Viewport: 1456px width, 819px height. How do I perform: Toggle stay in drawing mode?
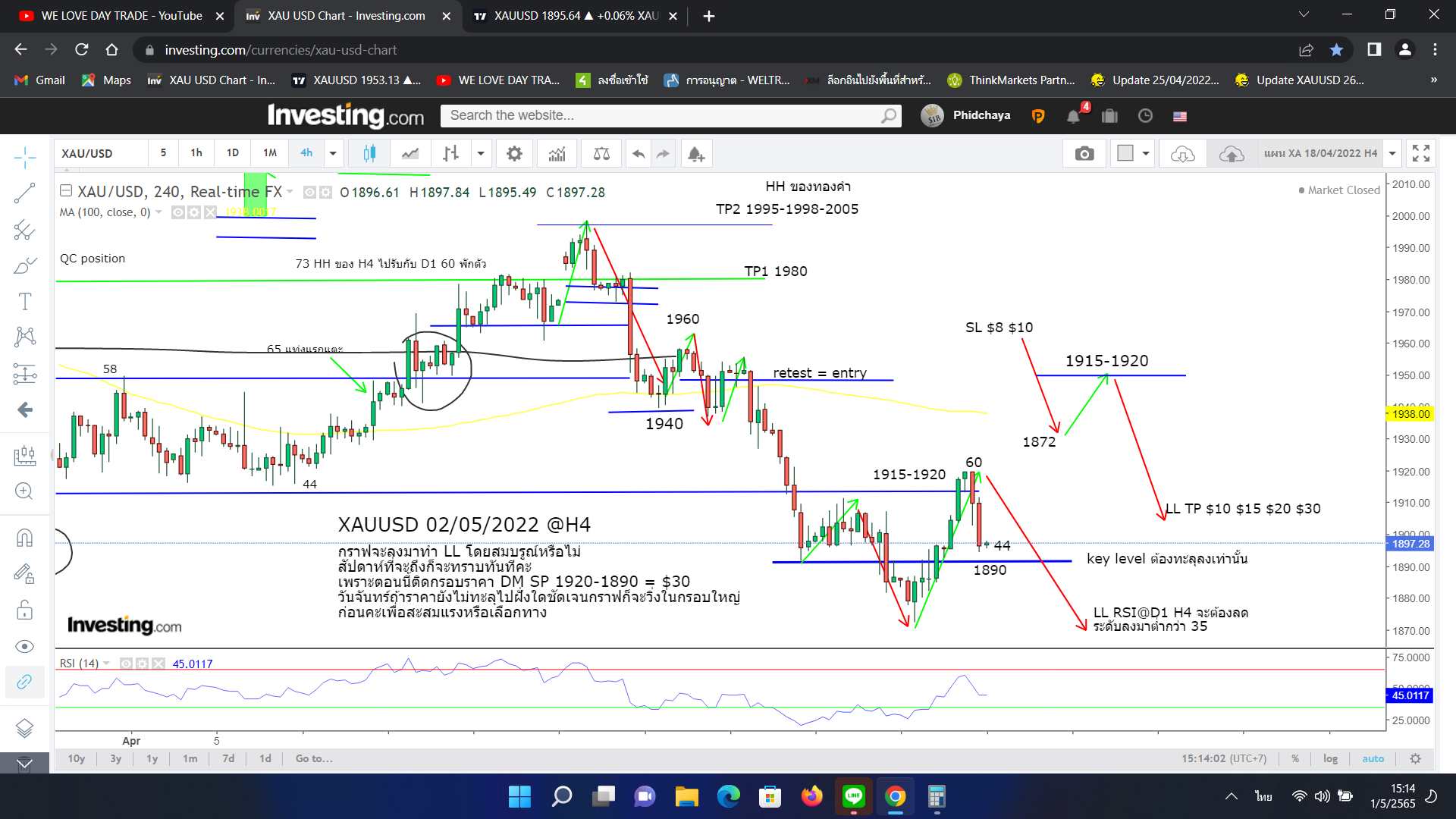[x=24, y=574]
